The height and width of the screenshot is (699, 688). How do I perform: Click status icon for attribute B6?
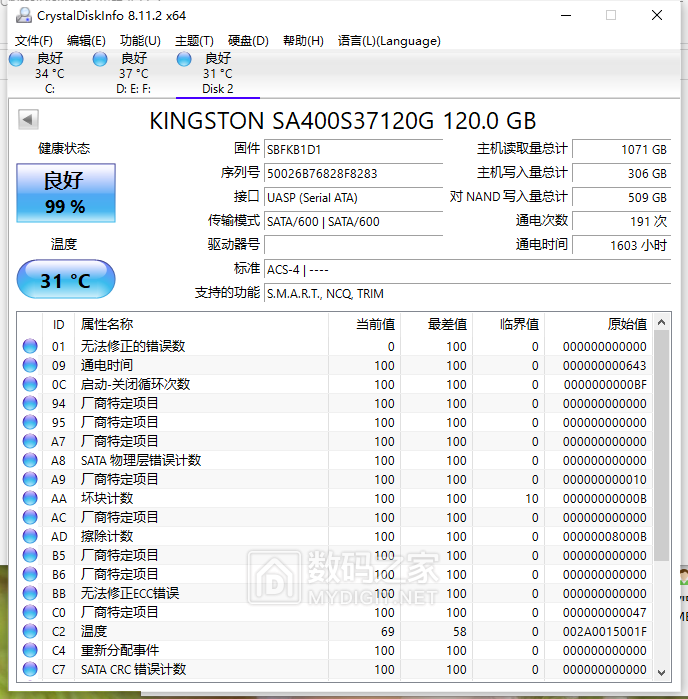pos(30,574)
